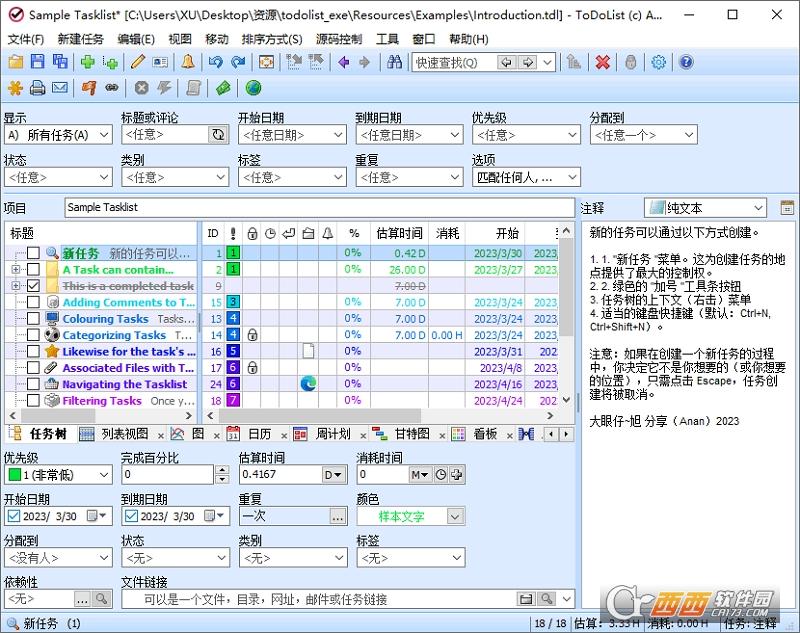Open the 排序方式(S) menu
The image size is (800, 633).
pyautogui.click(x=272, y=39)
